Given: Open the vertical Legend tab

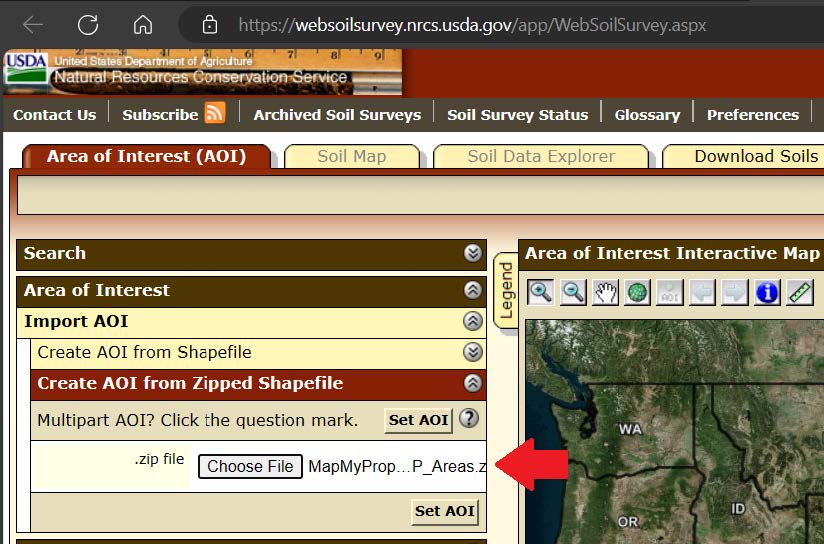Looking at the screenshot, I should tap(506, 290).
